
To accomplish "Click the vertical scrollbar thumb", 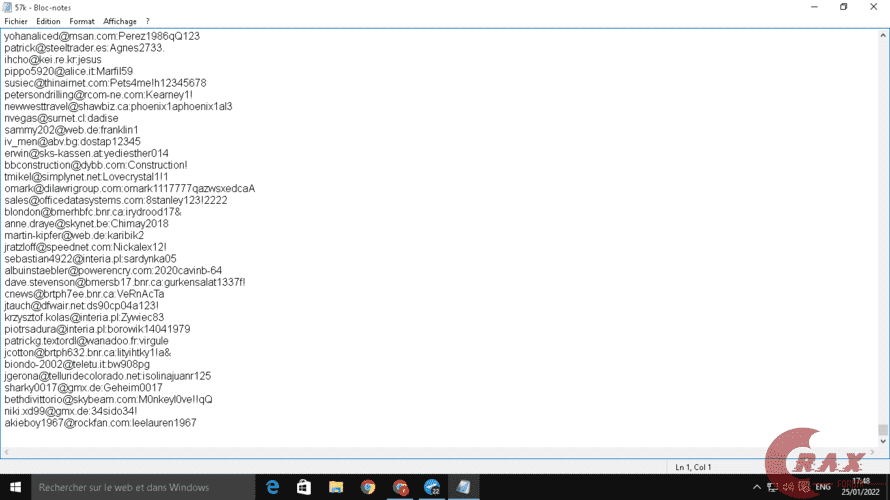I will pos(883,430).
